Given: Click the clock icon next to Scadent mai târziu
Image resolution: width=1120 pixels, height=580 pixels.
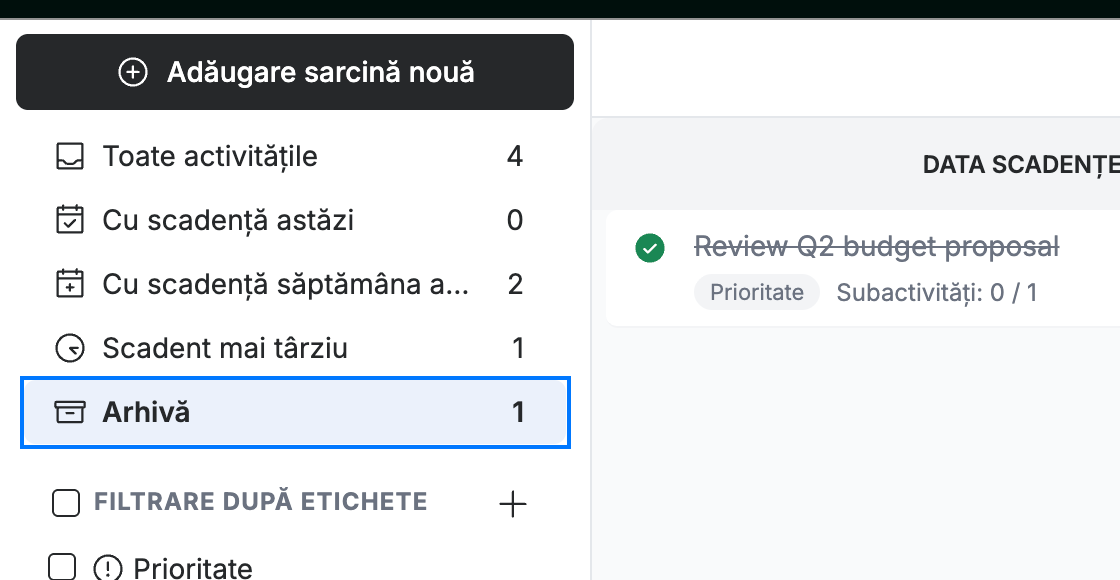Looking at the screenshot, I should coord(70,349).
